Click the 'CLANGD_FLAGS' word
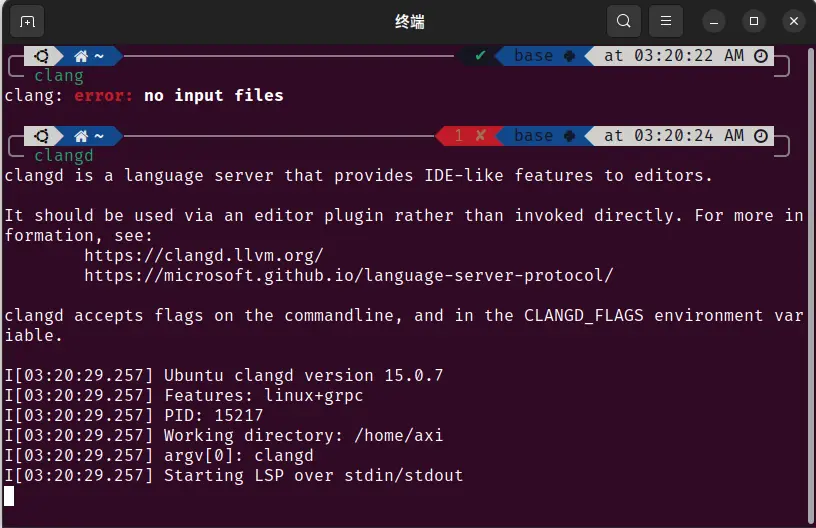The image size is (816, 528). pos(583,315)
